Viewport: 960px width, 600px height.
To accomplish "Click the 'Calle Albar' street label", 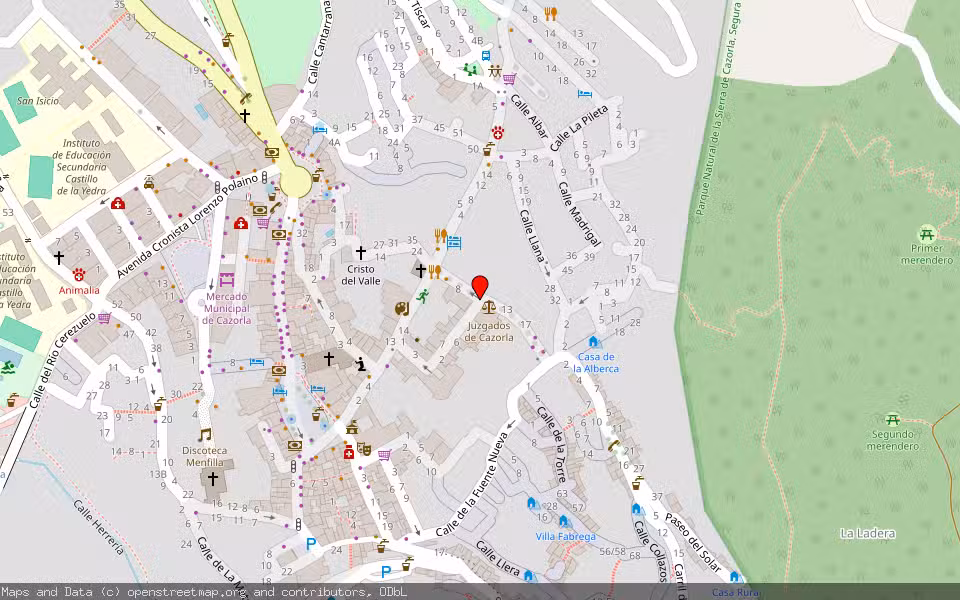I will pos(530,116).
